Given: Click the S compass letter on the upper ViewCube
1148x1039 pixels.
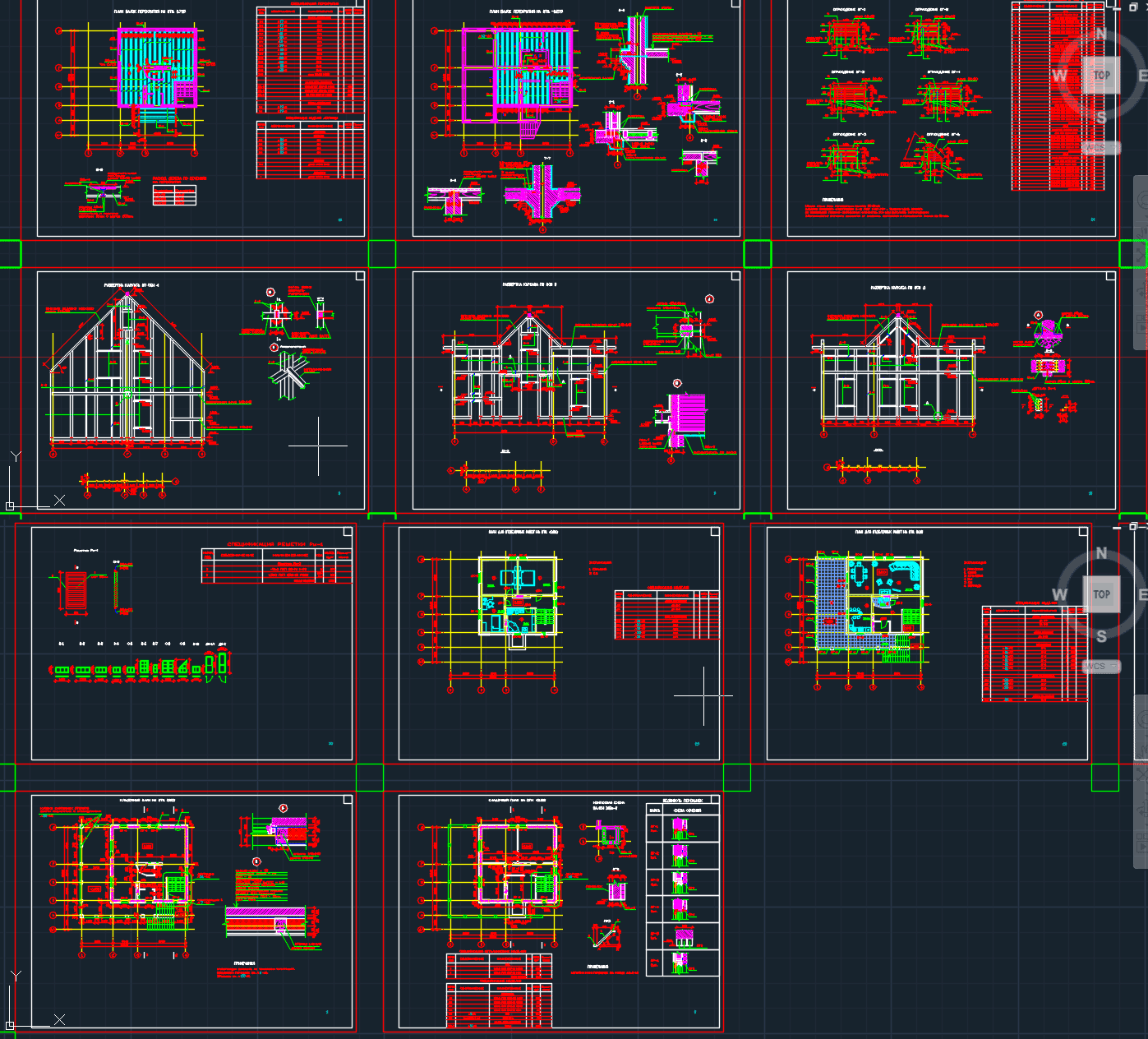Looking at the screenshot, I should tap(1101, 118).
